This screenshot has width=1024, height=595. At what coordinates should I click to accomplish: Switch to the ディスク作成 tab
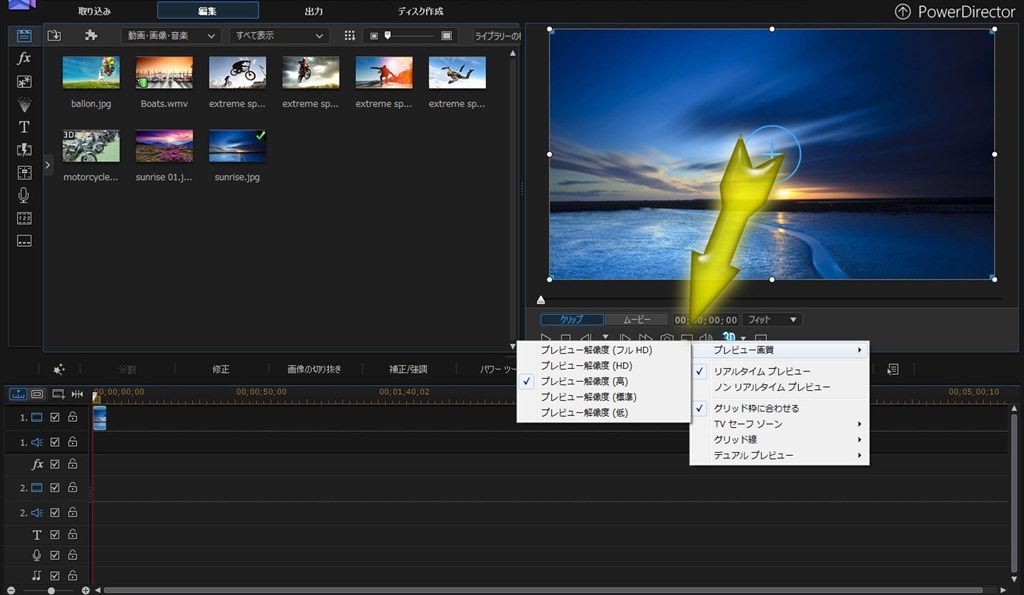tap(421, 11)
